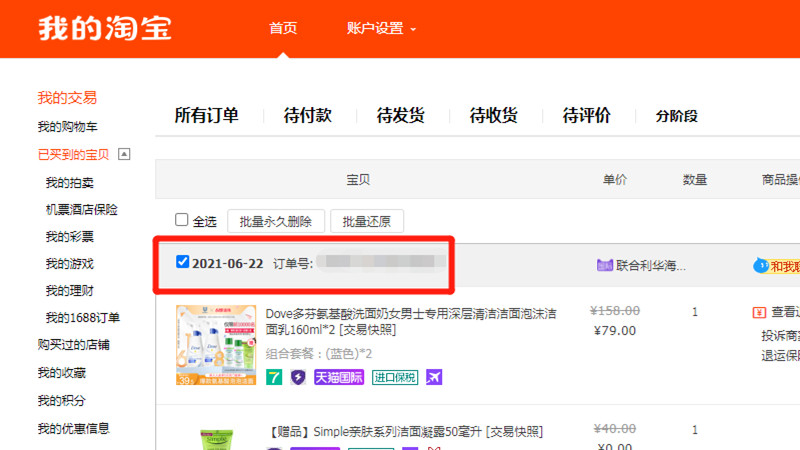This screenshot has width=800, height=450.
Task: Click the 数量 column header
Action: tap(695, 180)
